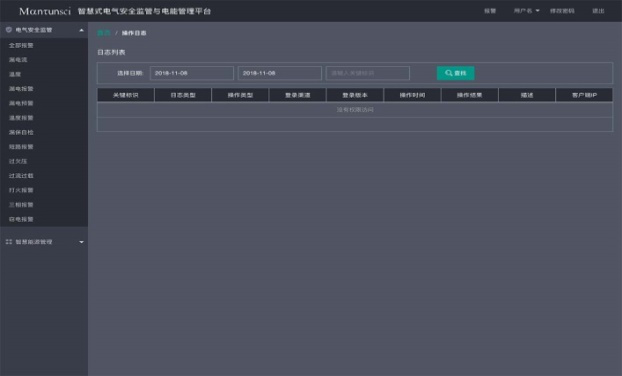Click the end date input field
The height and width of the screenshot is (376, 622).
tap(280, 73)
